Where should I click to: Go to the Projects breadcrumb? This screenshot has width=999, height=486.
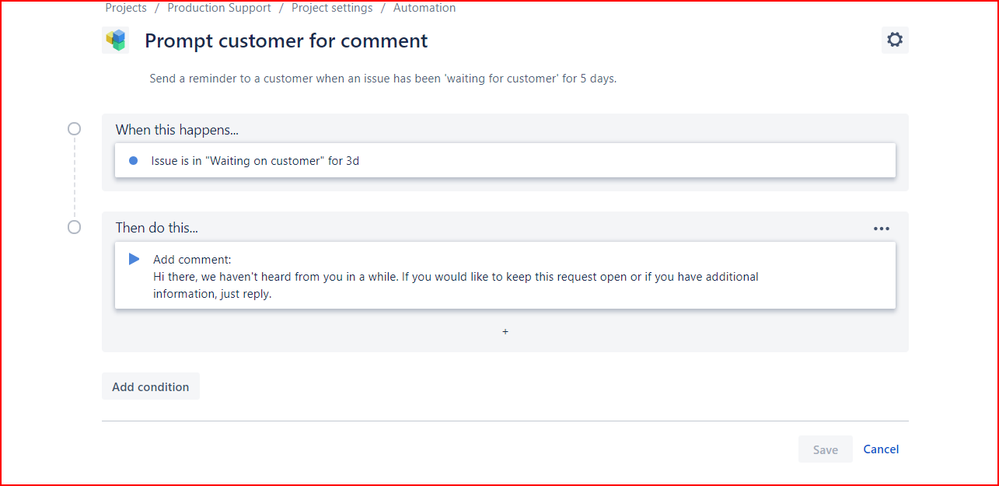pyautogui.click(x=126, y=8)
